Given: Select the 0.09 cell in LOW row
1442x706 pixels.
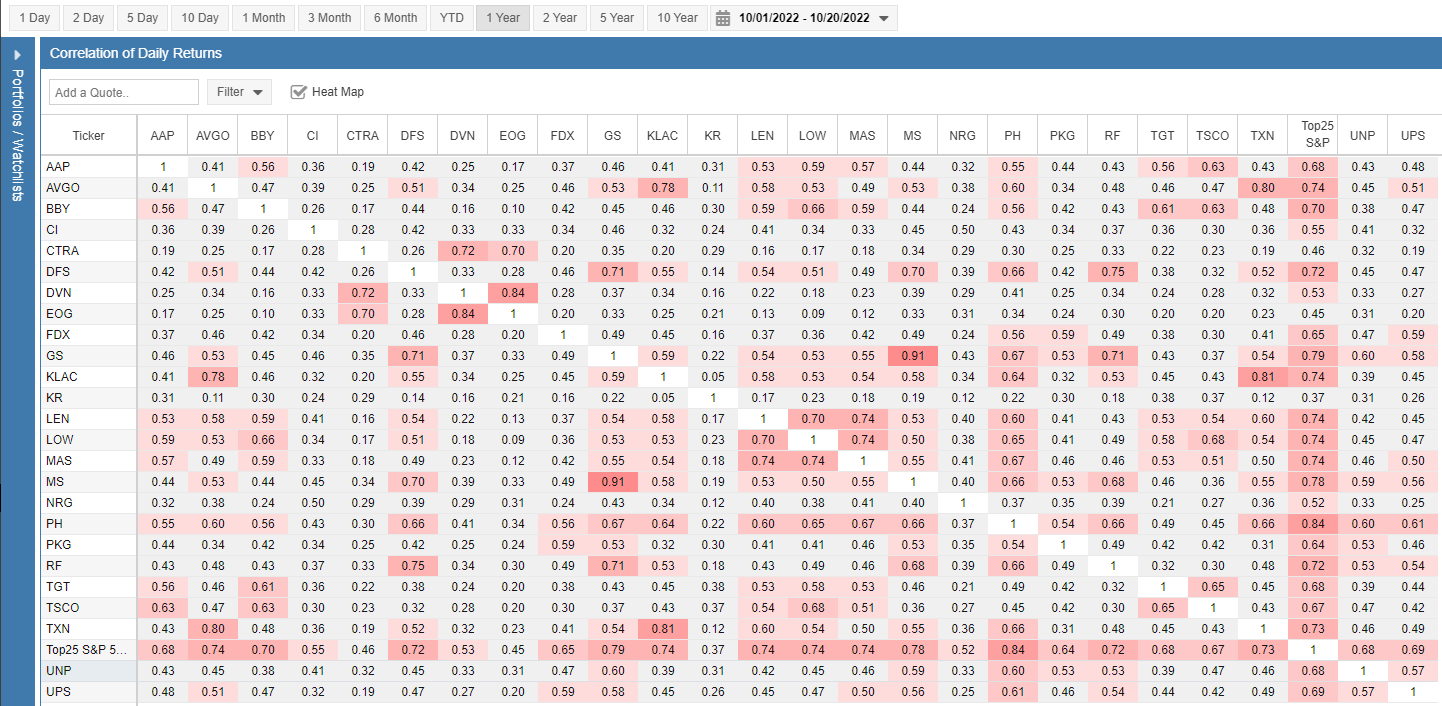Looking at the screenshot, I should click(x=512, y=439).
